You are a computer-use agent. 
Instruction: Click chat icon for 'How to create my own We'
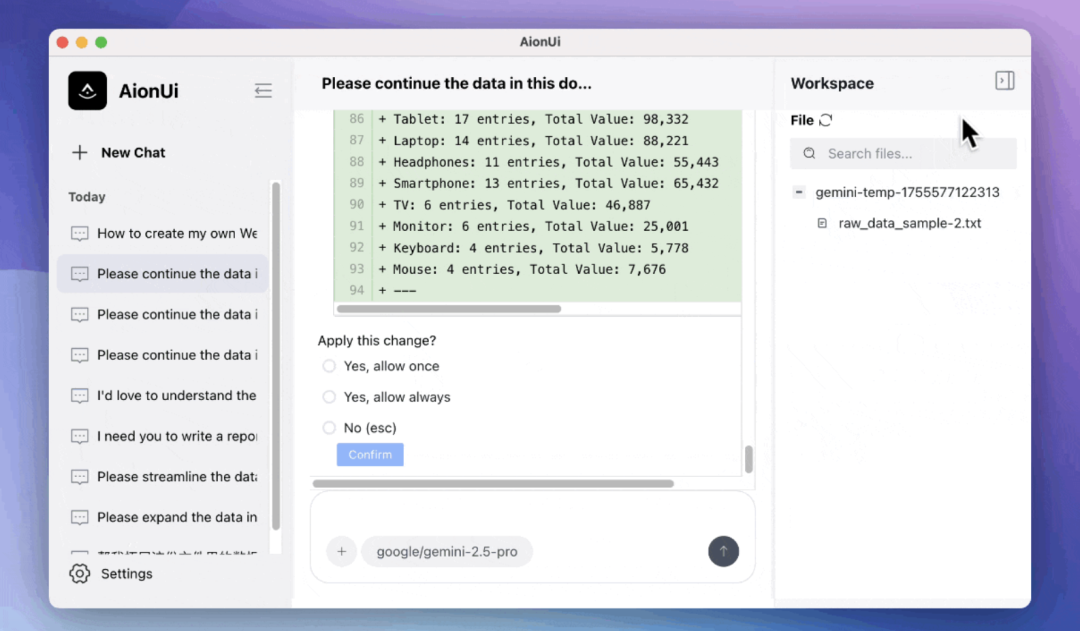click(80, 234)
